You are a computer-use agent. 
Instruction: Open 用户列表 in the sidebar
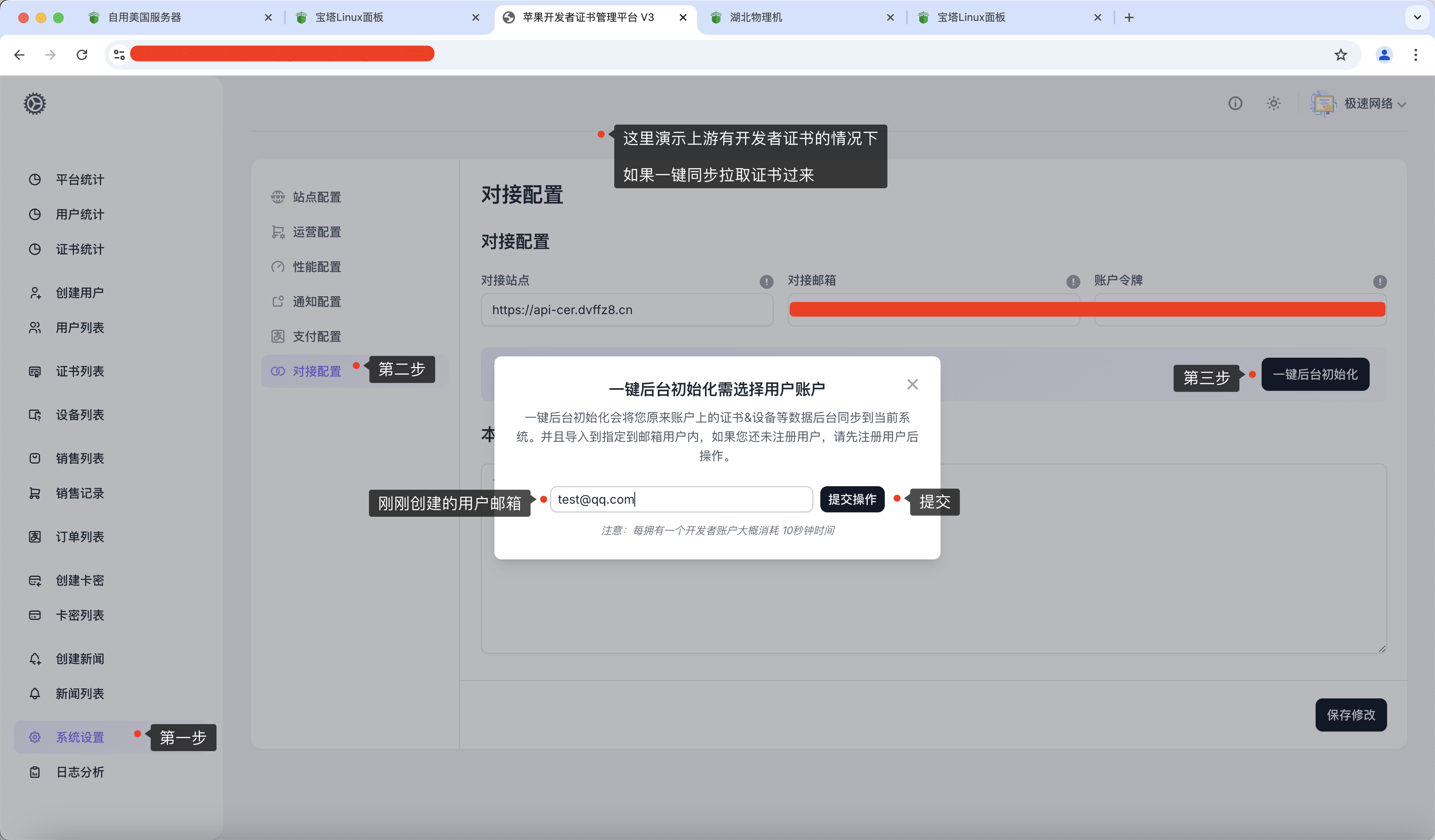click(x=80, y=328)
